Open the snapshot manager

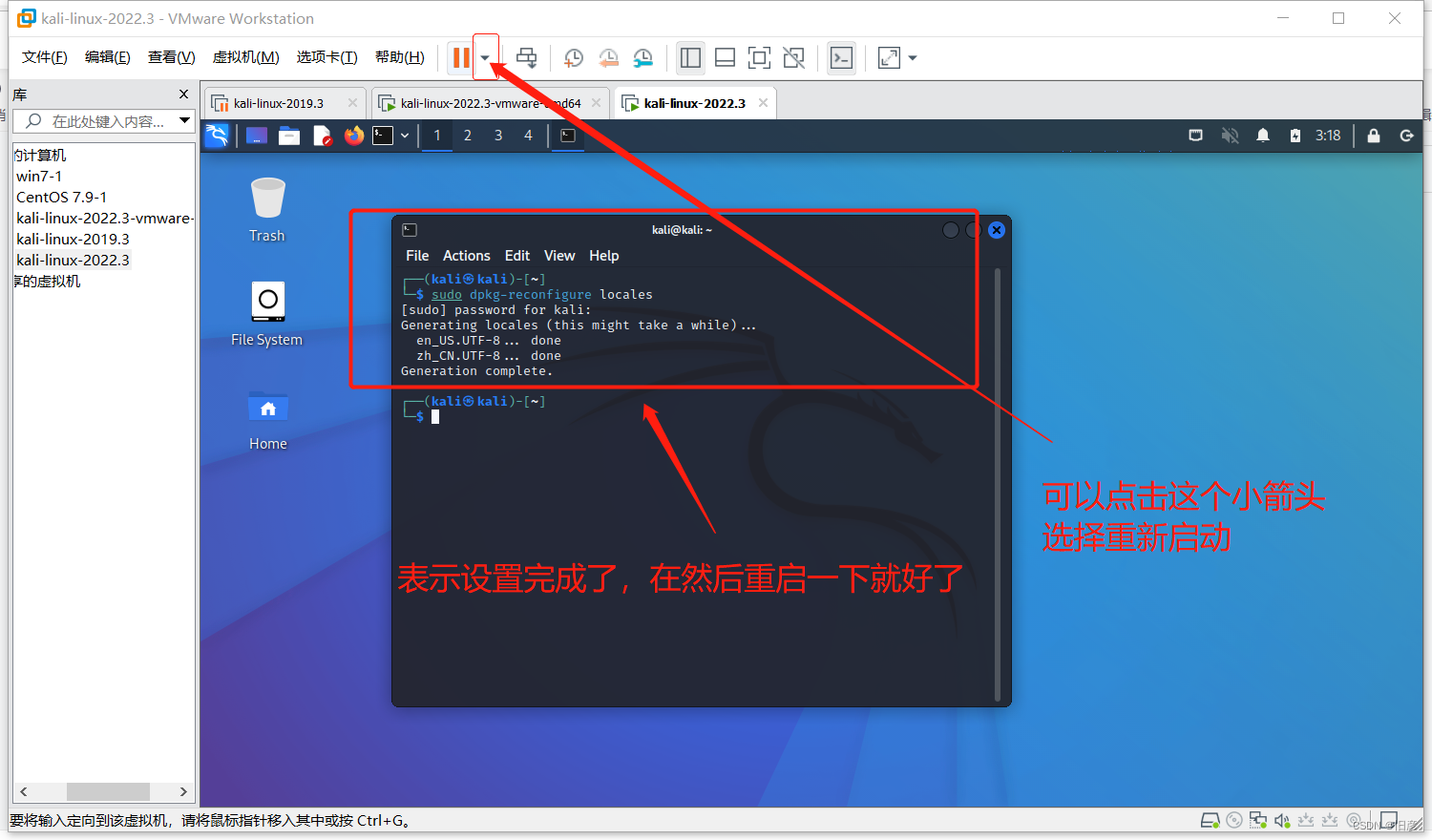[x=643, y=57]
